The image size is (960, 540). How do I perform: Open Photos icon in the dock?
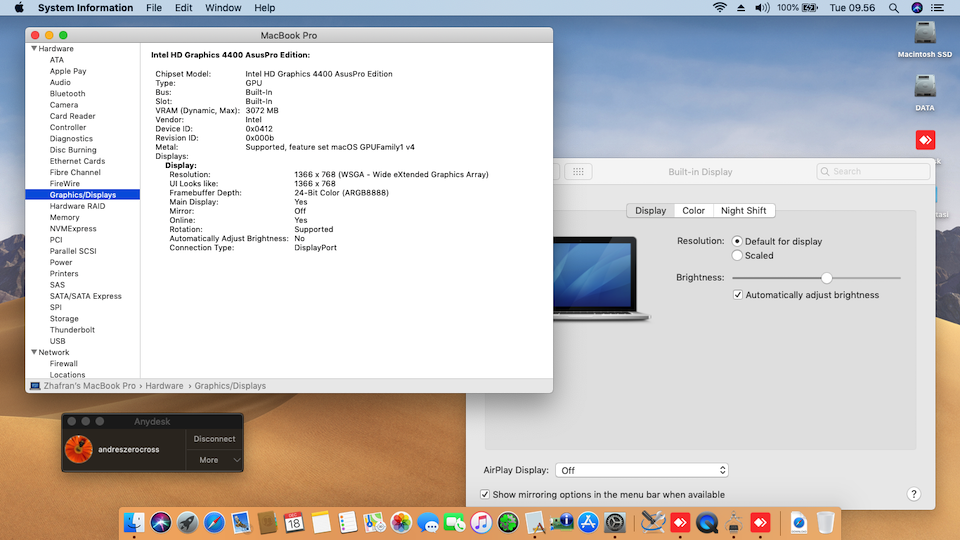click(401, 523)
